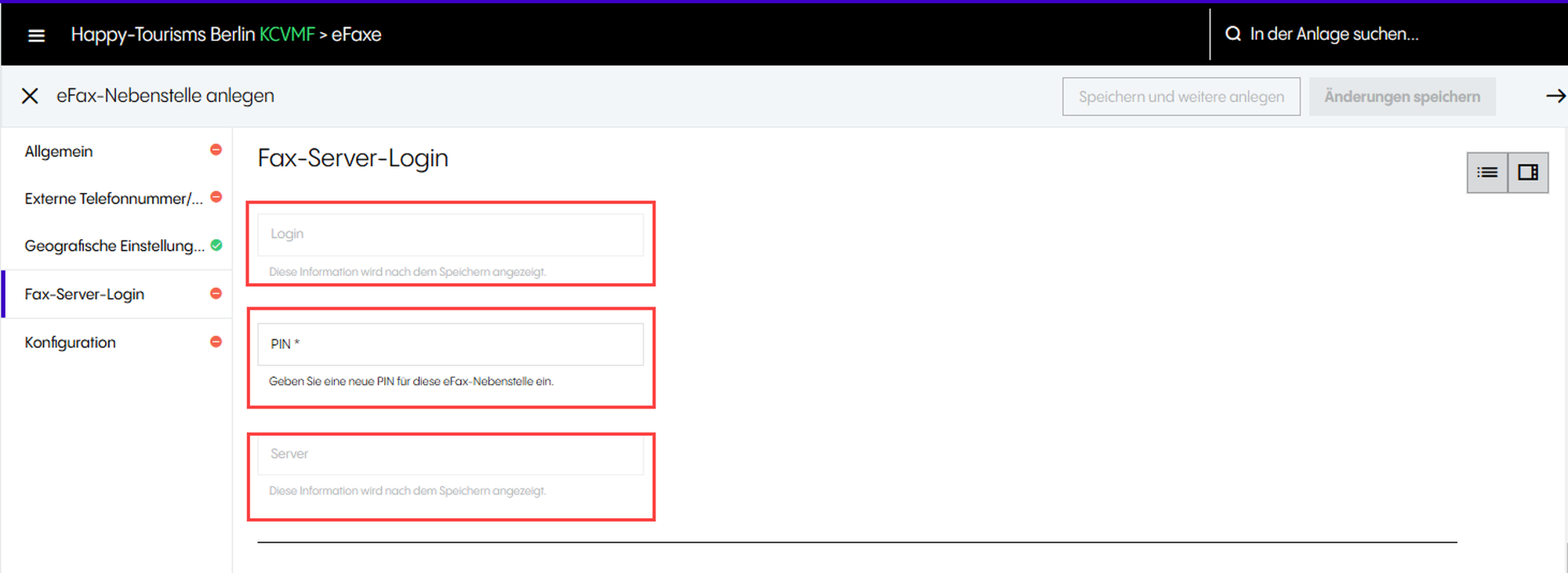Open the Allgemein section
This screenshot has height=573, width=1568.
pos(59,151)
